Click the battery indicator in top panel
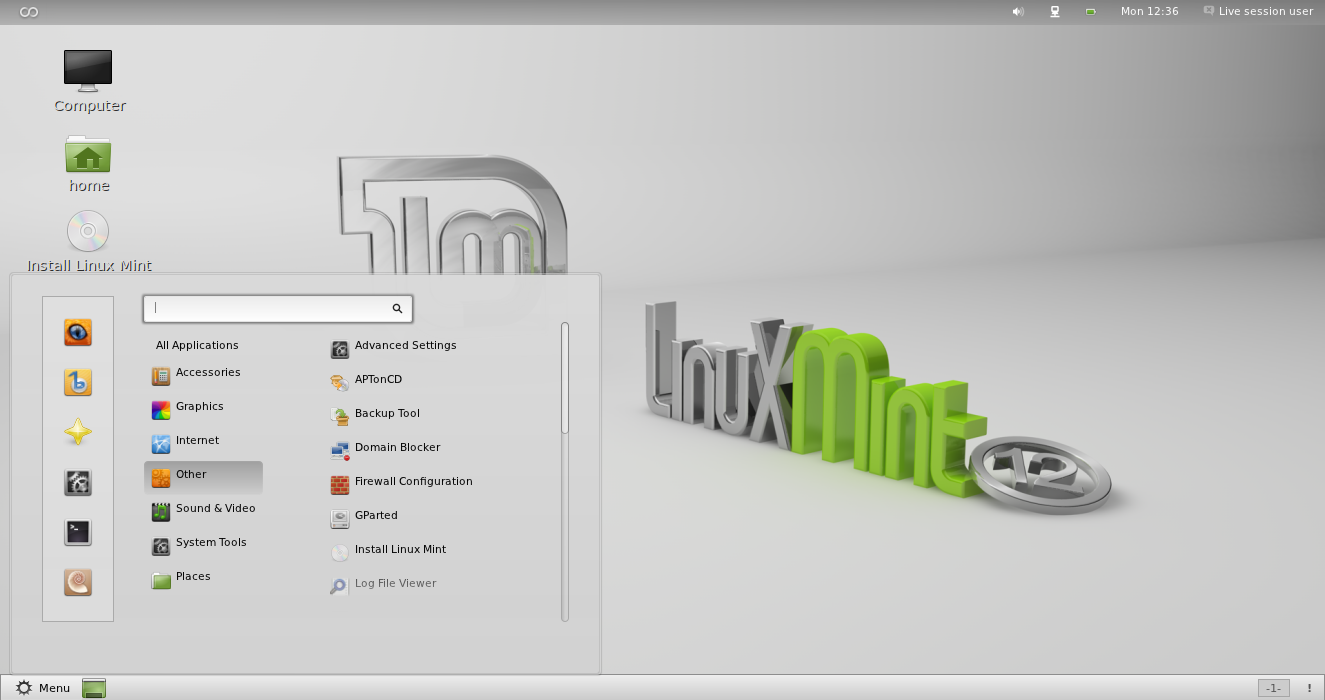Image resolution: width=1325 pixels, height=700 pixels. coord(1090,12)
